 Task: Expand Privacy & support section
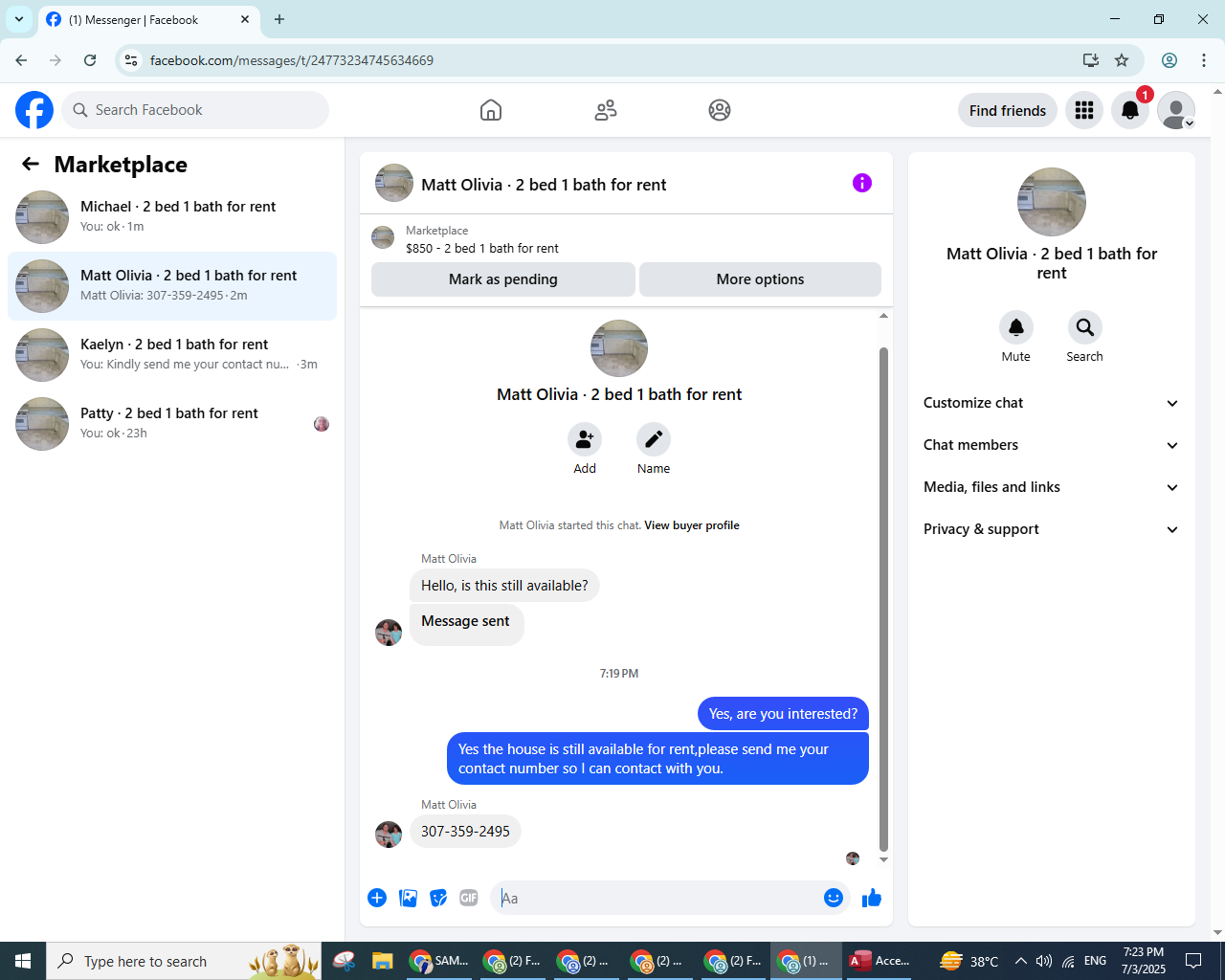[x=1052, y=529]
